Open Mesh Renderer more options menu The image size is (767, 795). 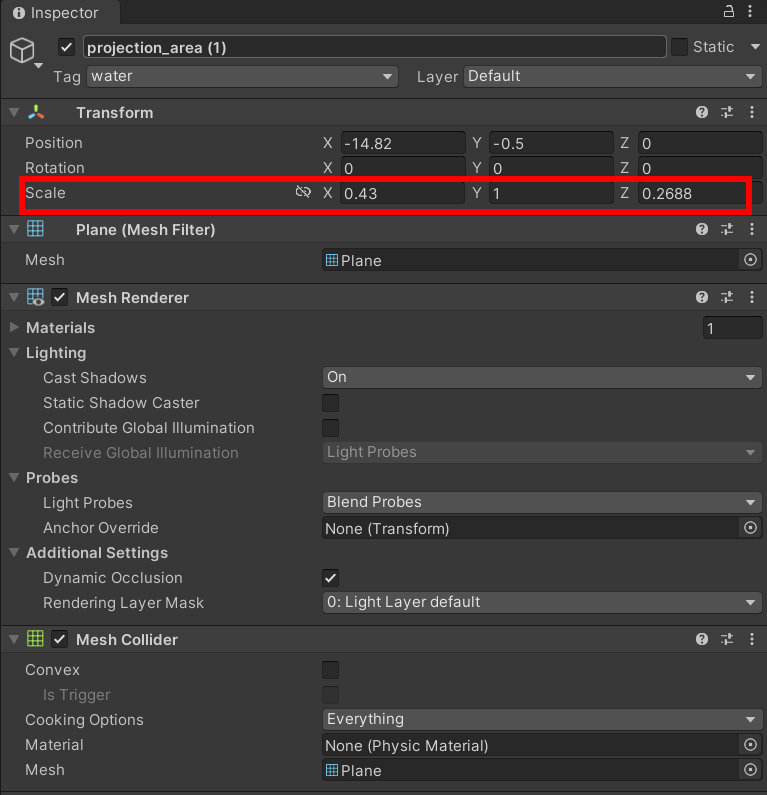(752, 297)
